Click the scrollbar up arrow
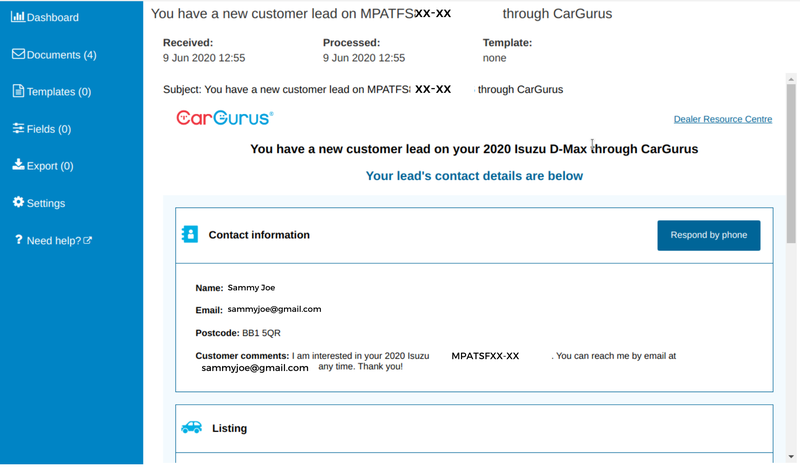Screen dimensions: 800x470 (x=791, y=79)
